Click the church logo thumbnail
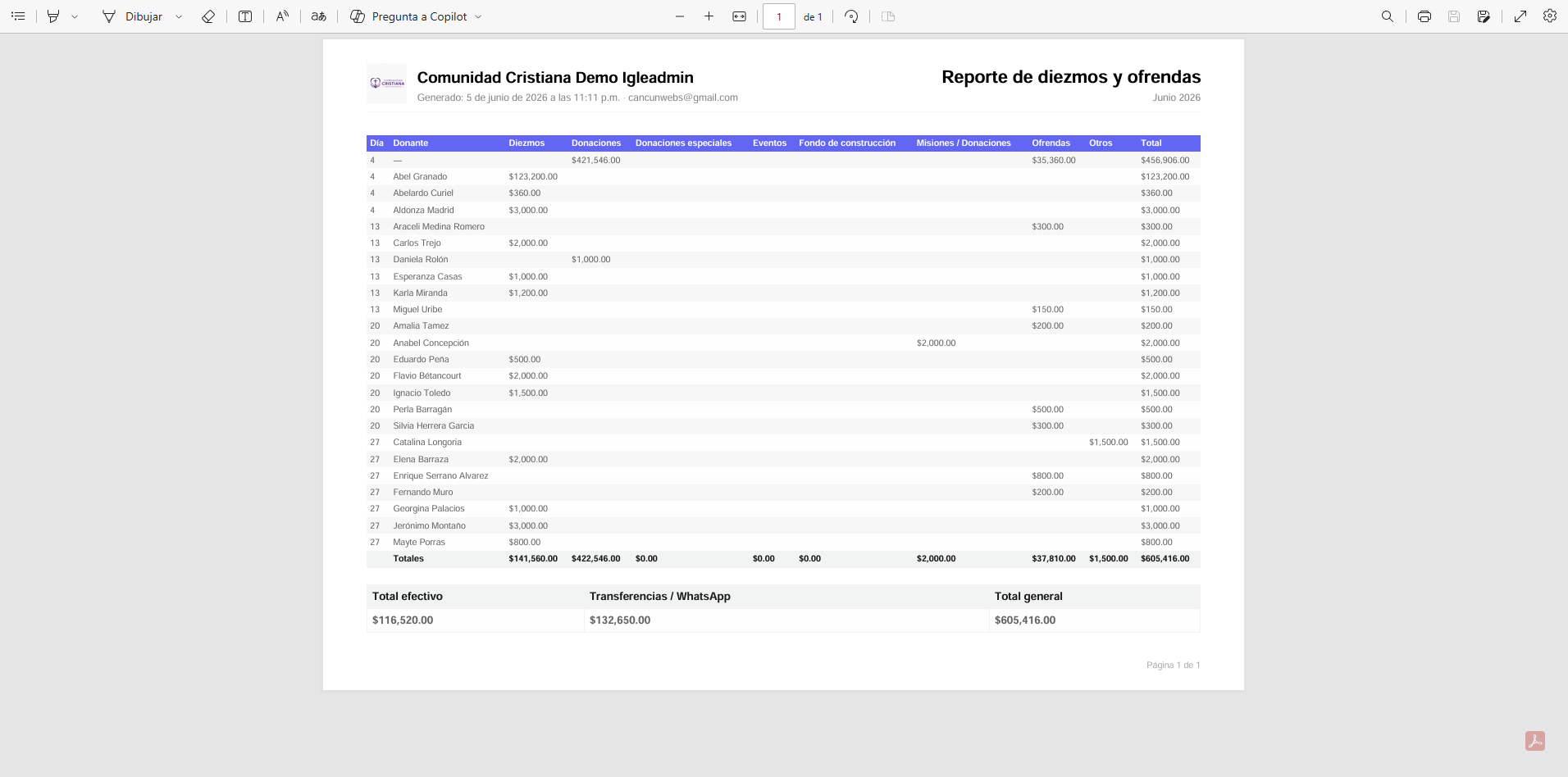The height and width of the screenshot is (777, 1568). pos(387,83)
